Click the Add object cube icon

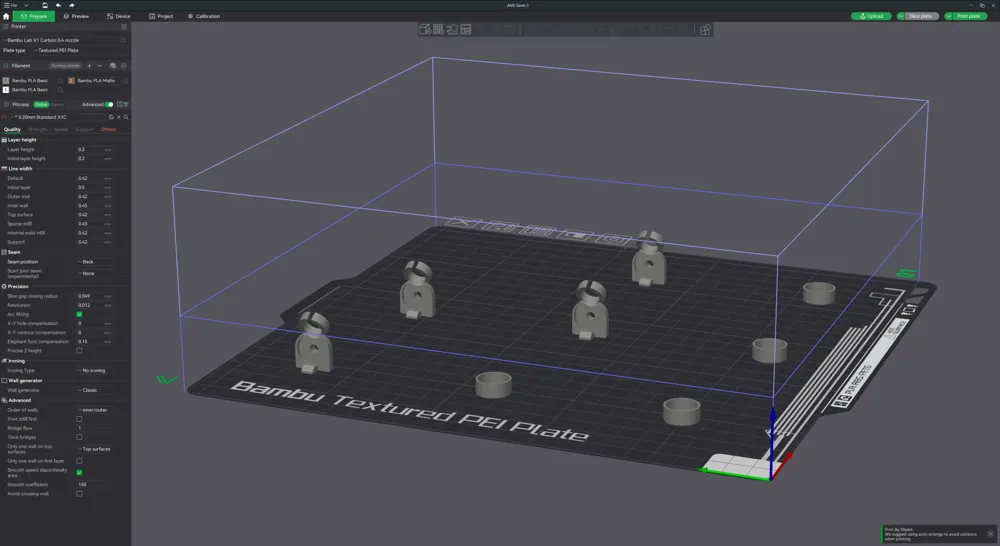425,29
